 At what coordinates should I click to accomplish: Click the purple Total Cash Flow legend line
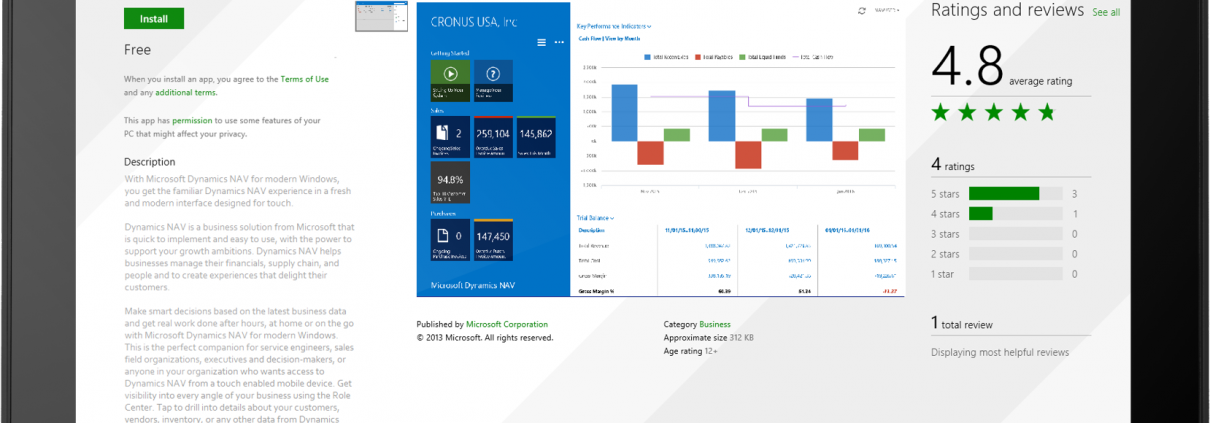point(798,58)
